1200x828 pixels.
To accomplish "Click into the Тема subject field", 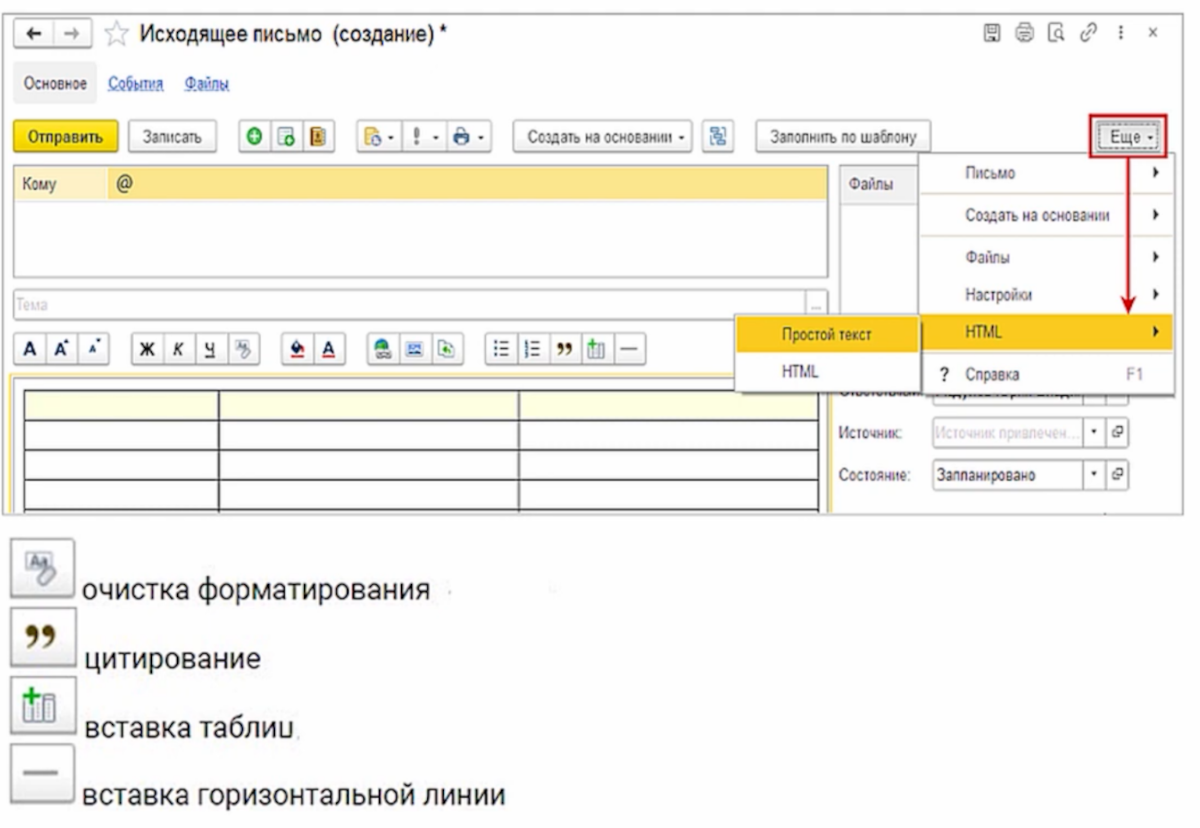I will tap(410, 304).
